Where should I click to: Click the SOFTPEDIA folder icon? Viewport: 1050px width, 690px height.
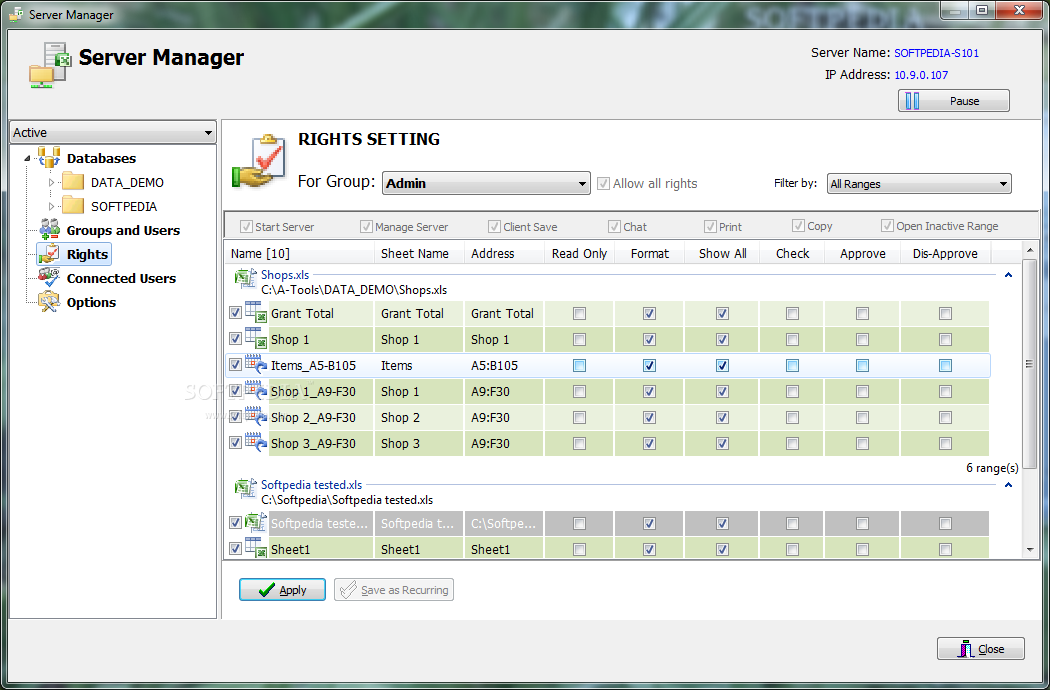tap(73, 206)
